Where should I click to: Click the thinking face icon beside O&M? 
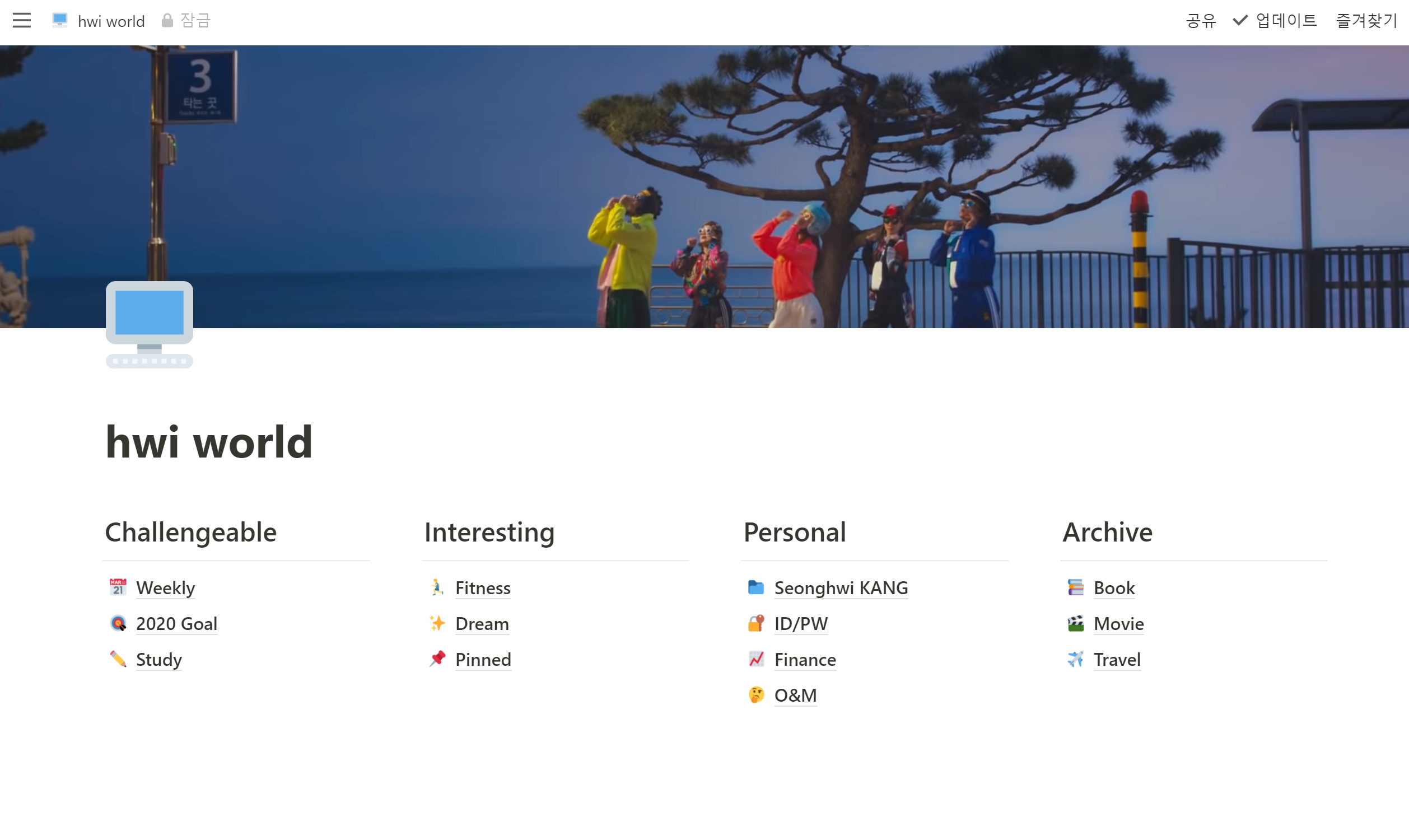click(x=756, y=694)
